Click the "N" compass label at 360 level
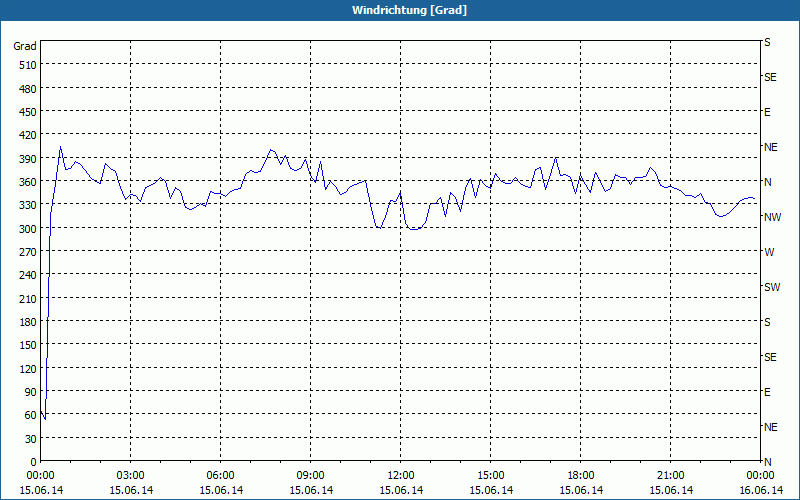800x500 pixels. click(767, 182)
